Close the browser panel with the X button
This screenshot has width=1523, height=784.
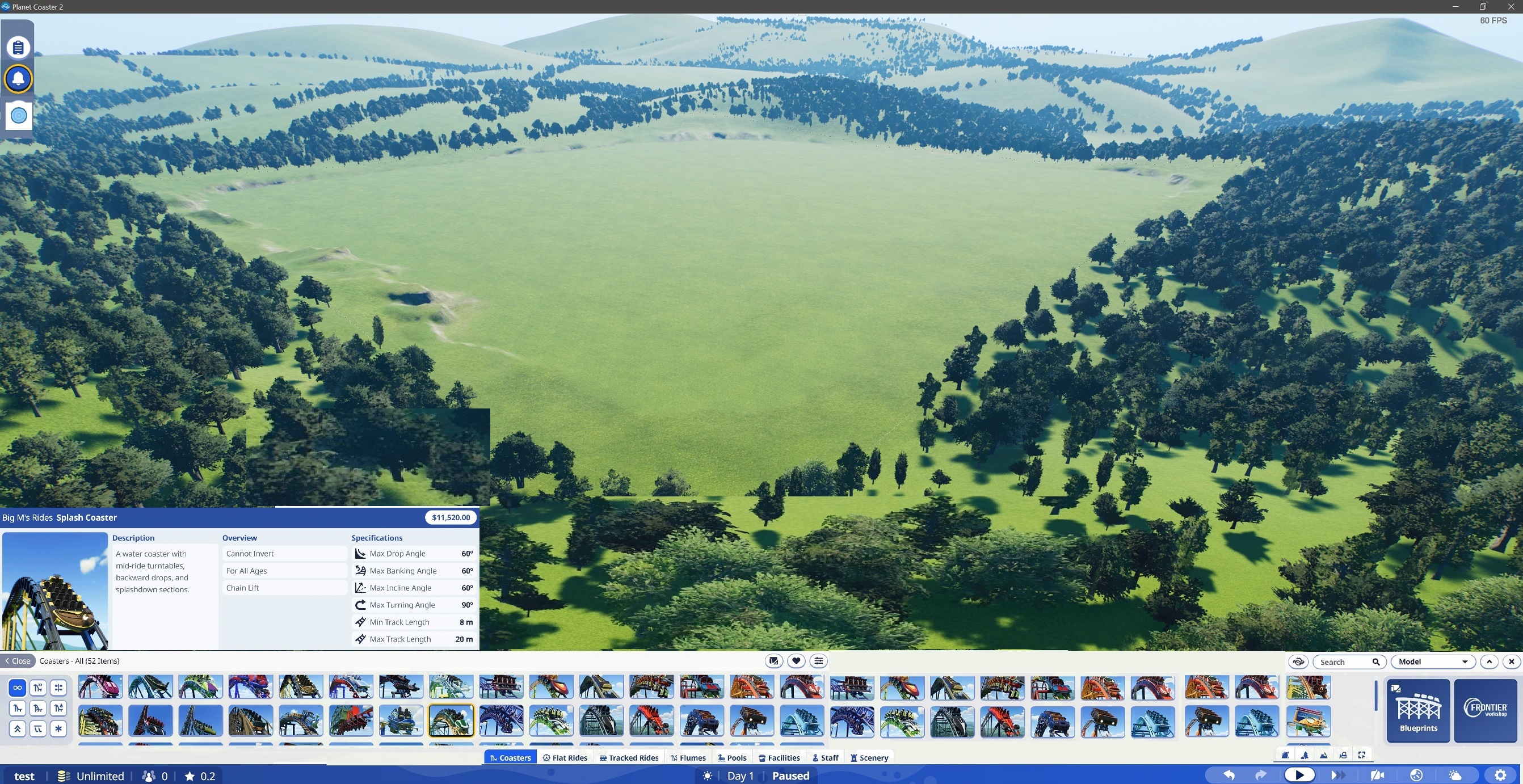click(x=1512, y=661)
